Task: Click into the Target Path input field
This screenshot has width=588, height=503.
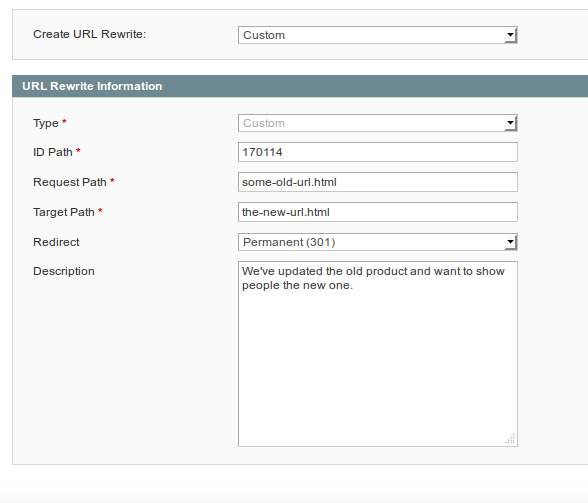Action: click(x=378, y=212)
